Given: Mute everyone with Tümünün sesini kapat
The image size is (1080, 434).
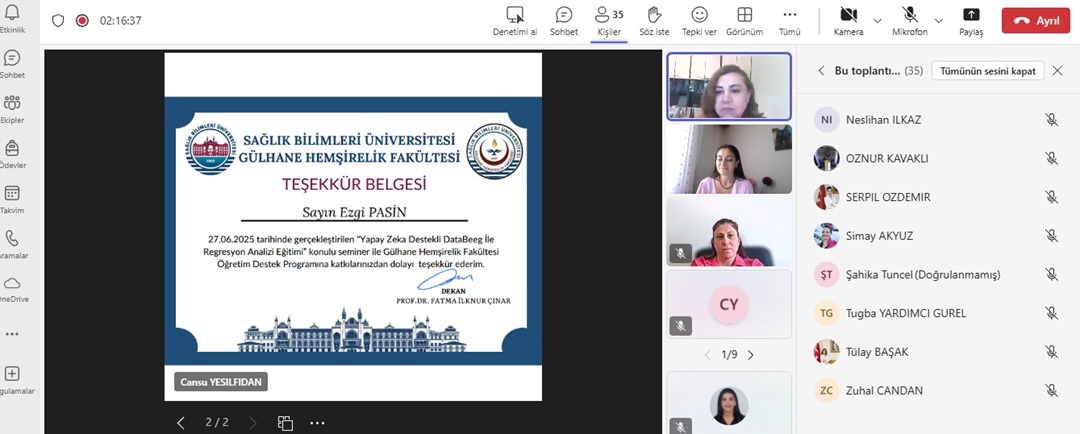Looking at the screenshot, I should pos(988,71).
